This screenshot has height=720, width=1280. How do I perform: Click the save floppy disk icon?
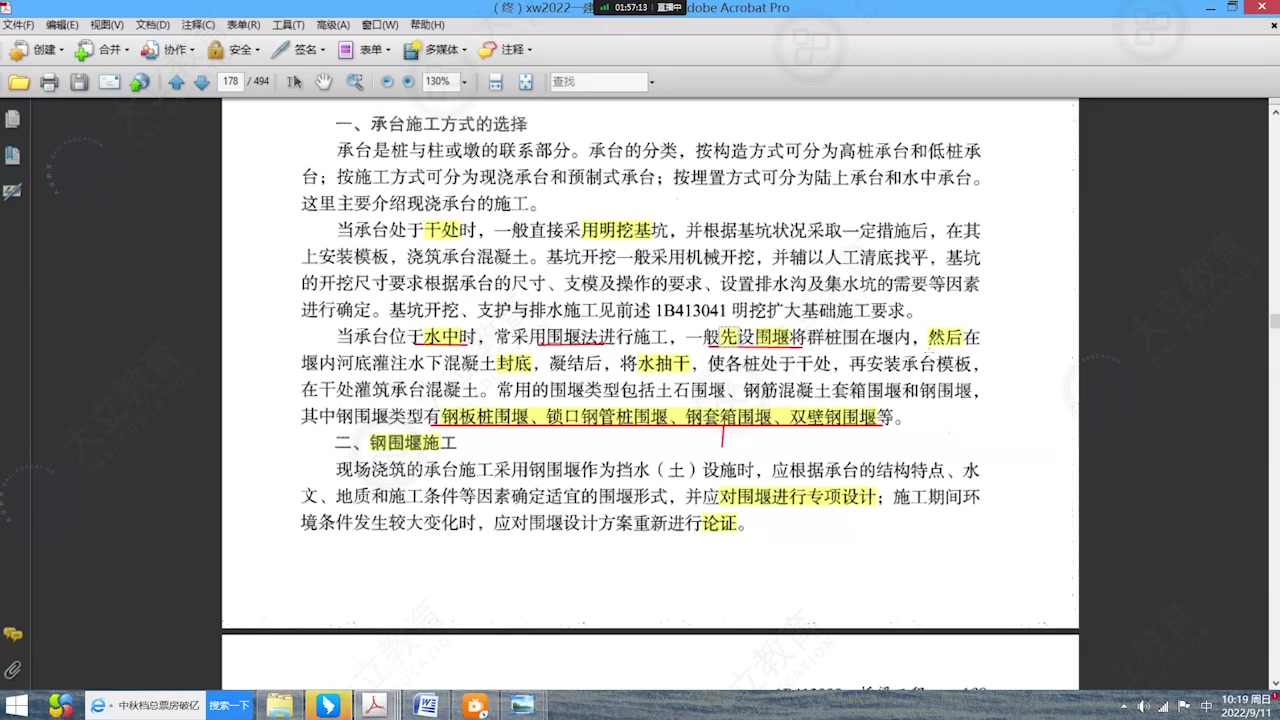[79, 82]
